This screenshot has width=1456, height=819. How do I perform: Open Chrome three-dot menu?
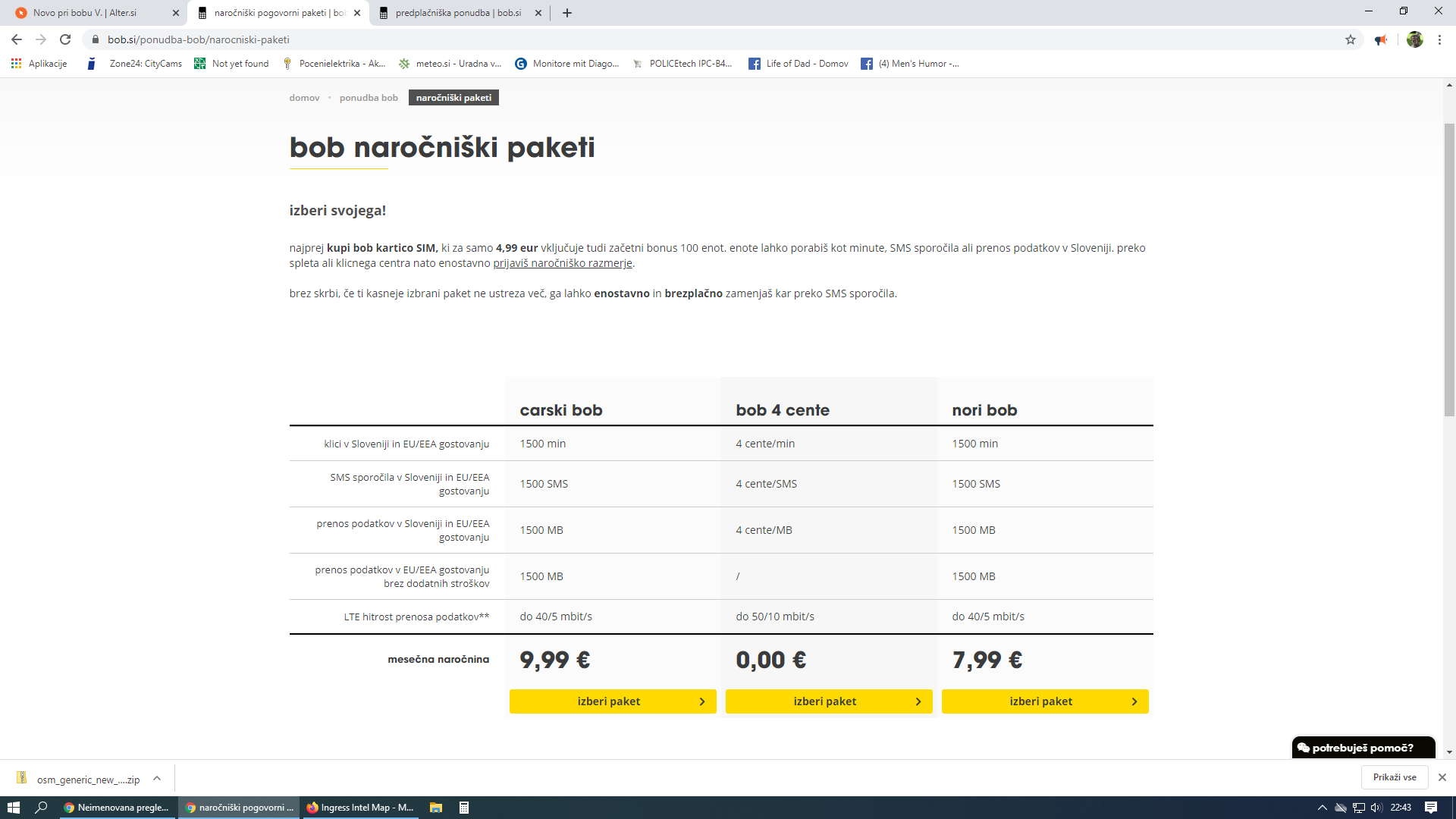pos(1439,39)
